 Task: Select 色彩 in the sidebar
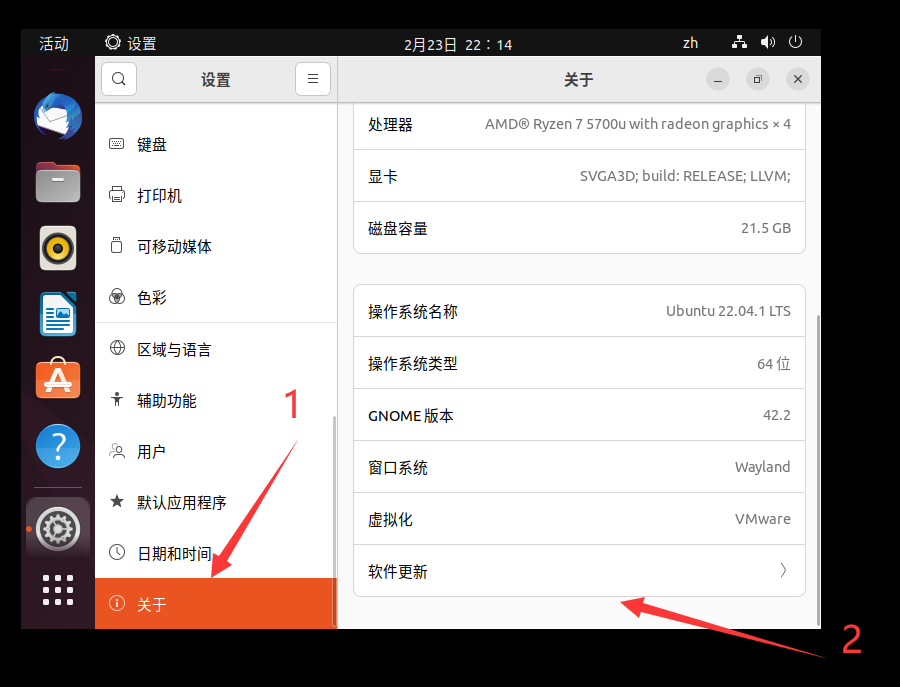(x=216, y=297)
